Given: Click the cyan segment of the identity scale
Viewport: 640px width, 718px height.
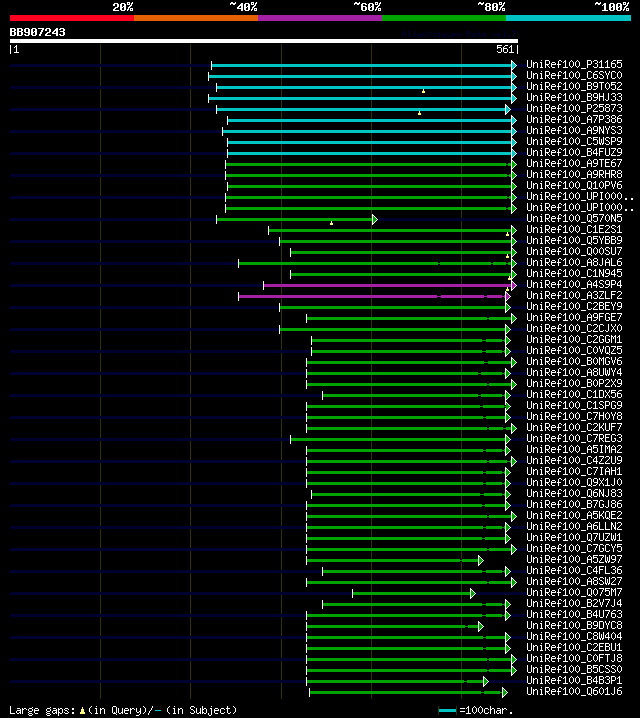Looking at the screenshot, I should [569, 18].
